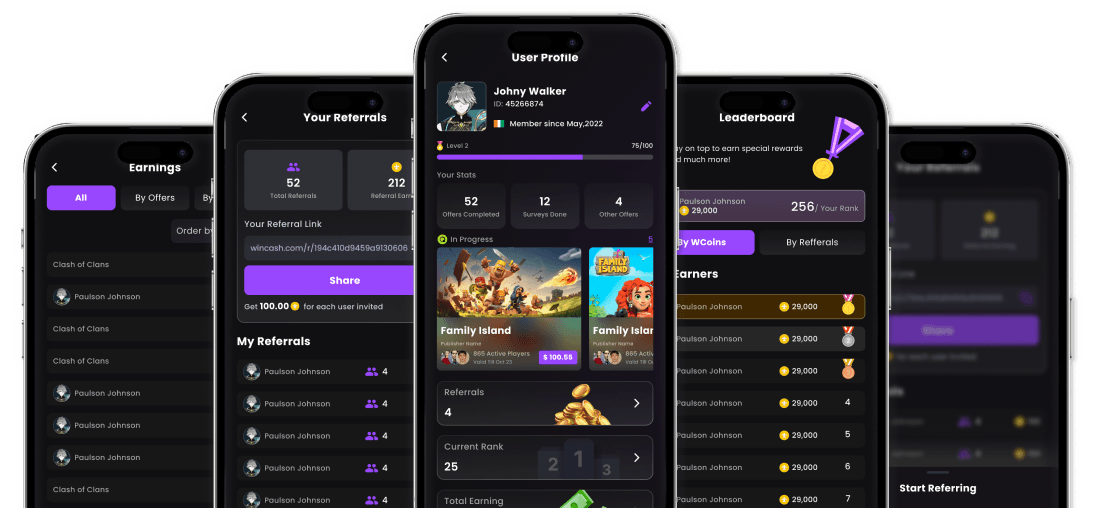This screenshot has height=508, width=1093.
Task: Select the By WCoins tab
Action: click(714, 243)
